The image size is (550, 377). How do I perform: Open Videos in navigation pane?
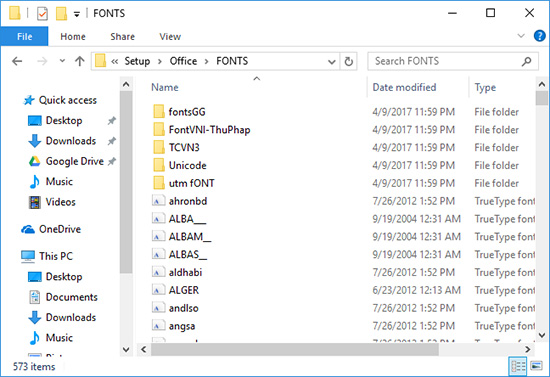click(x=52, y=202)
